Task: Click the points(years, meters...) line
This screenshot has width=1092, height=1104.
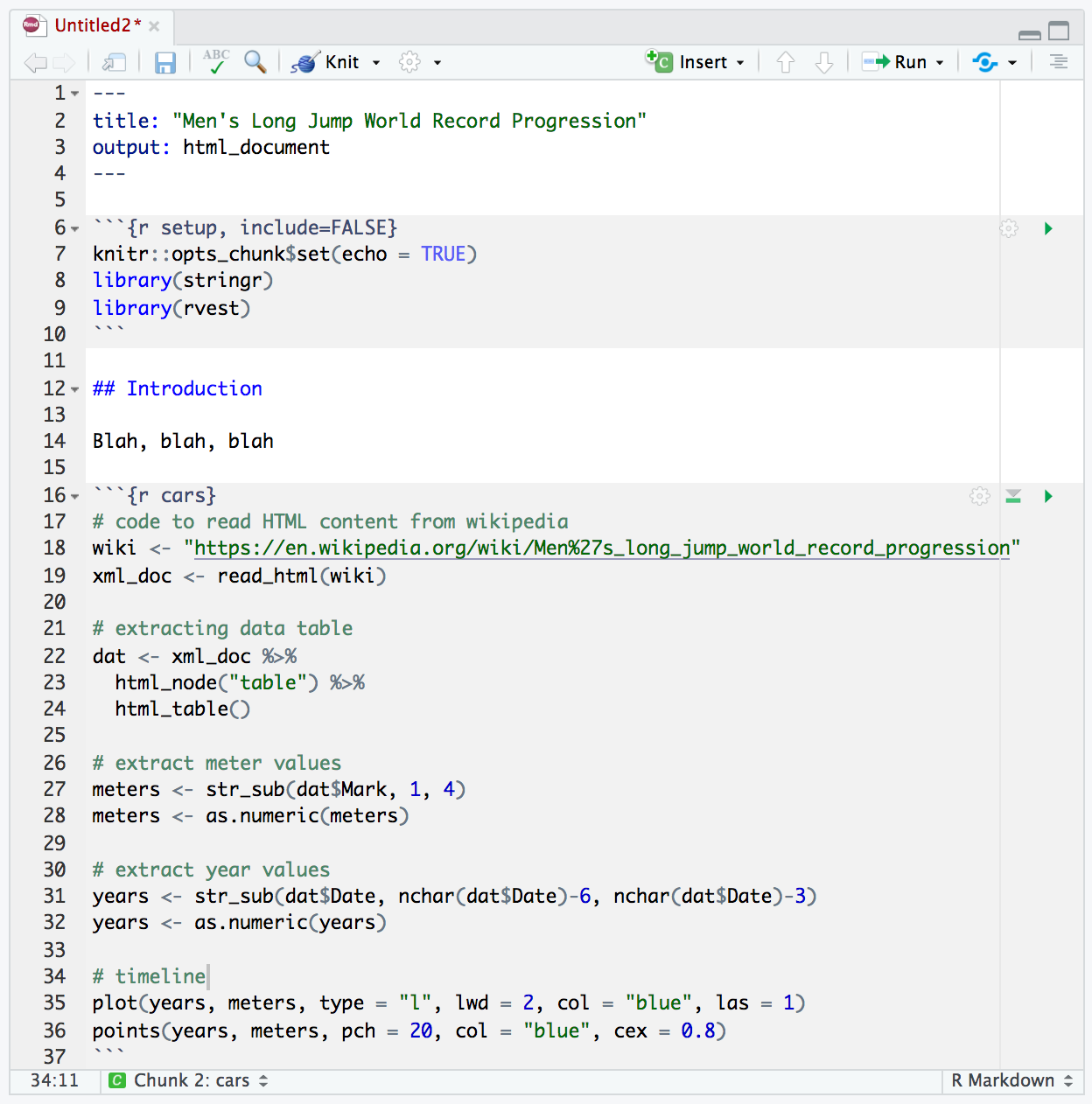Action: coord(409,1031)
